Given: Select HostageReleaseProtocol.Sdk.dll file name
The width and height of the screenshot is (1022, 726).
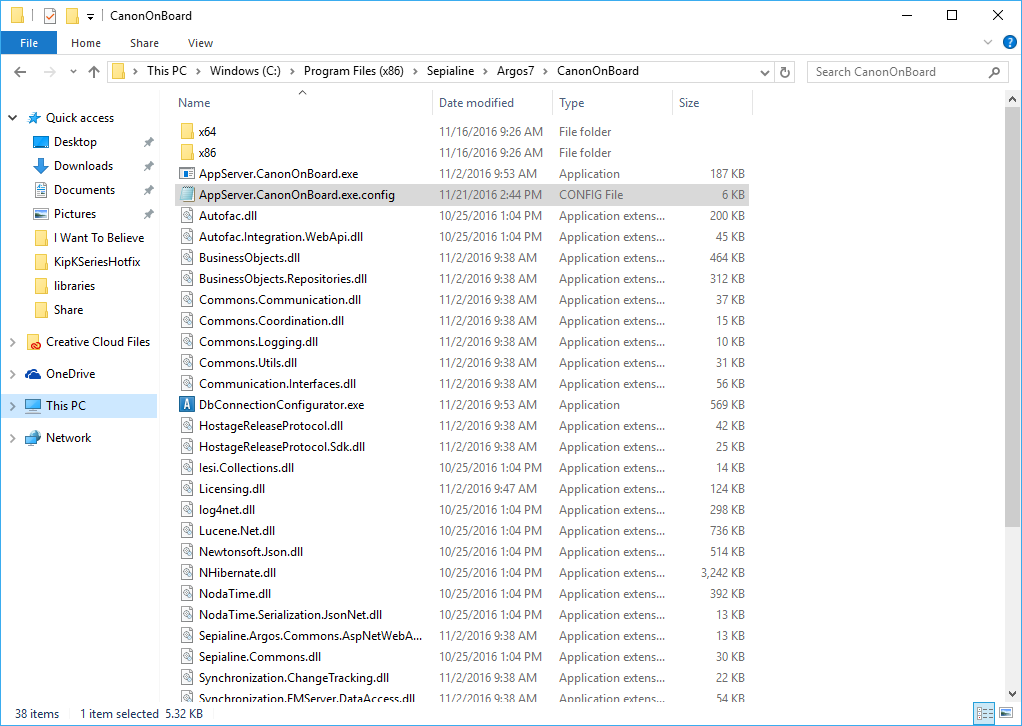Looking at the screenshot, I should click(282, 447).
